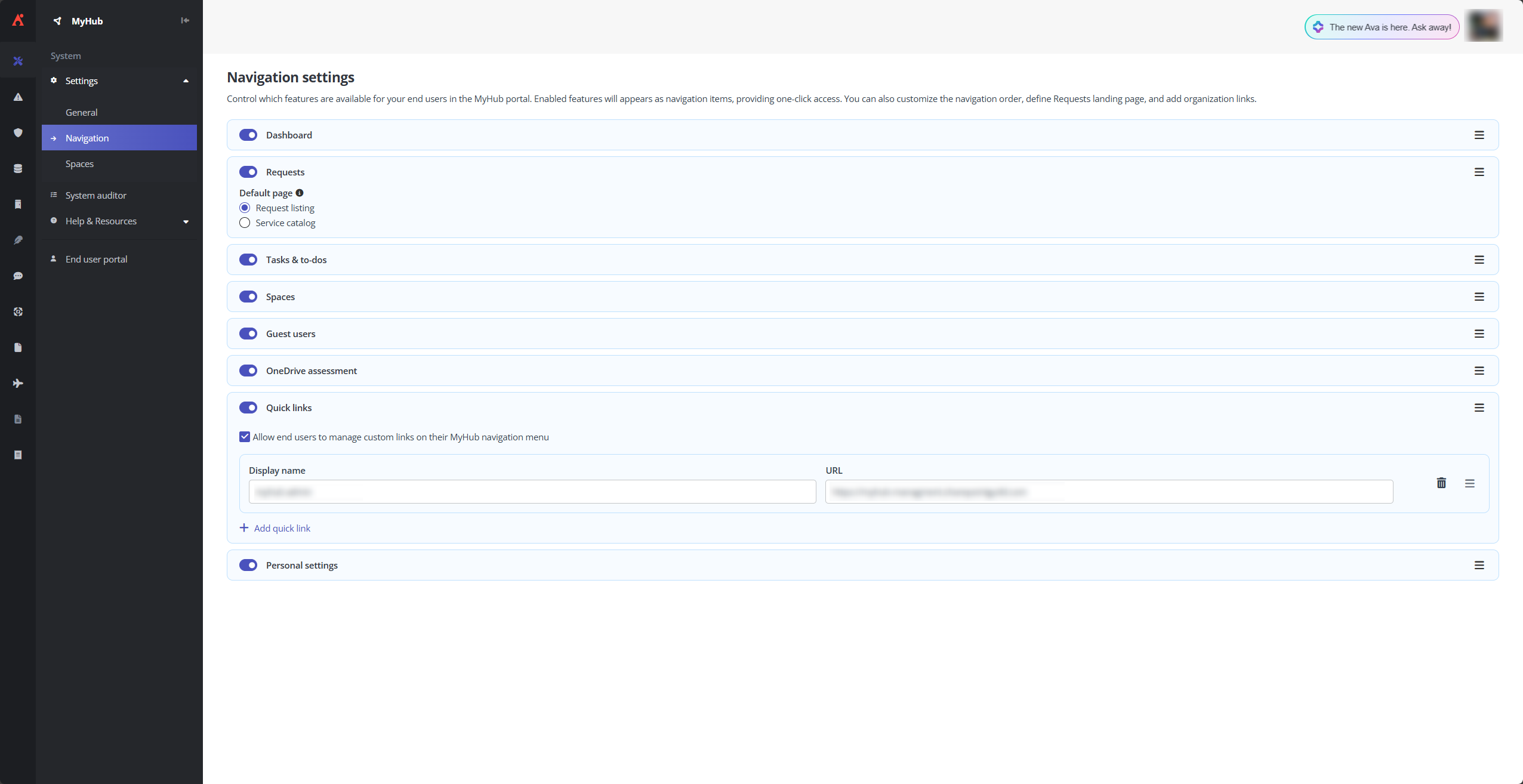Delete the quick link with the trash icon

[1441, 483]
